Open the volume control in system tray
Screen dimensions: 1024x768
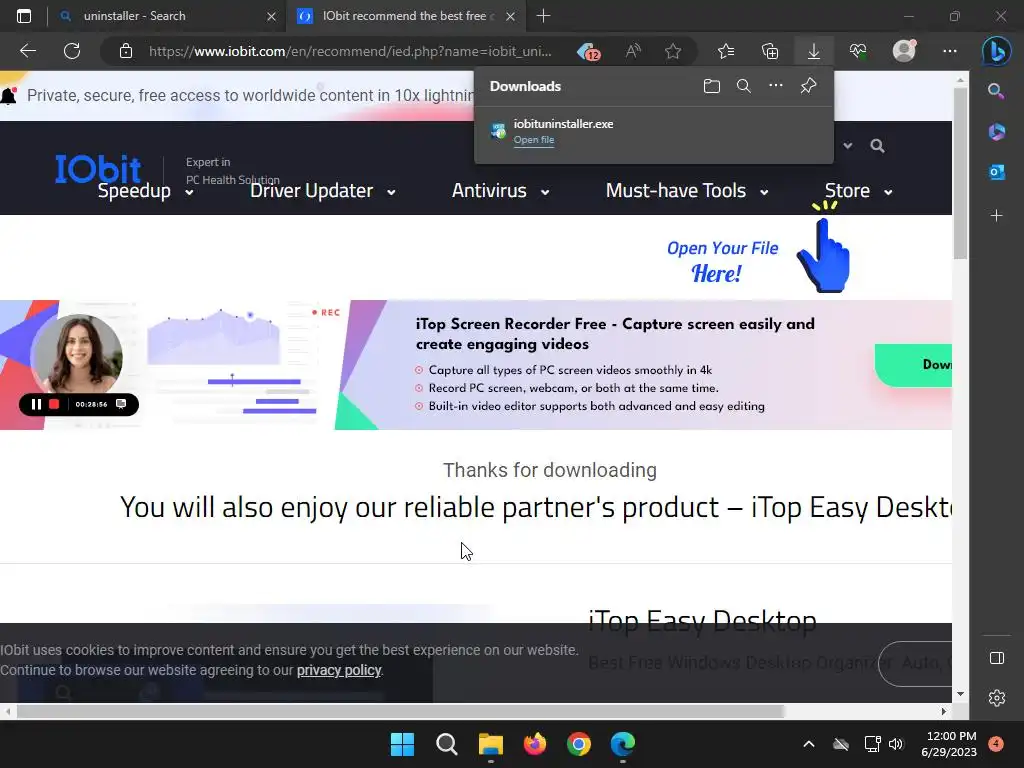(x=896, y=744)
